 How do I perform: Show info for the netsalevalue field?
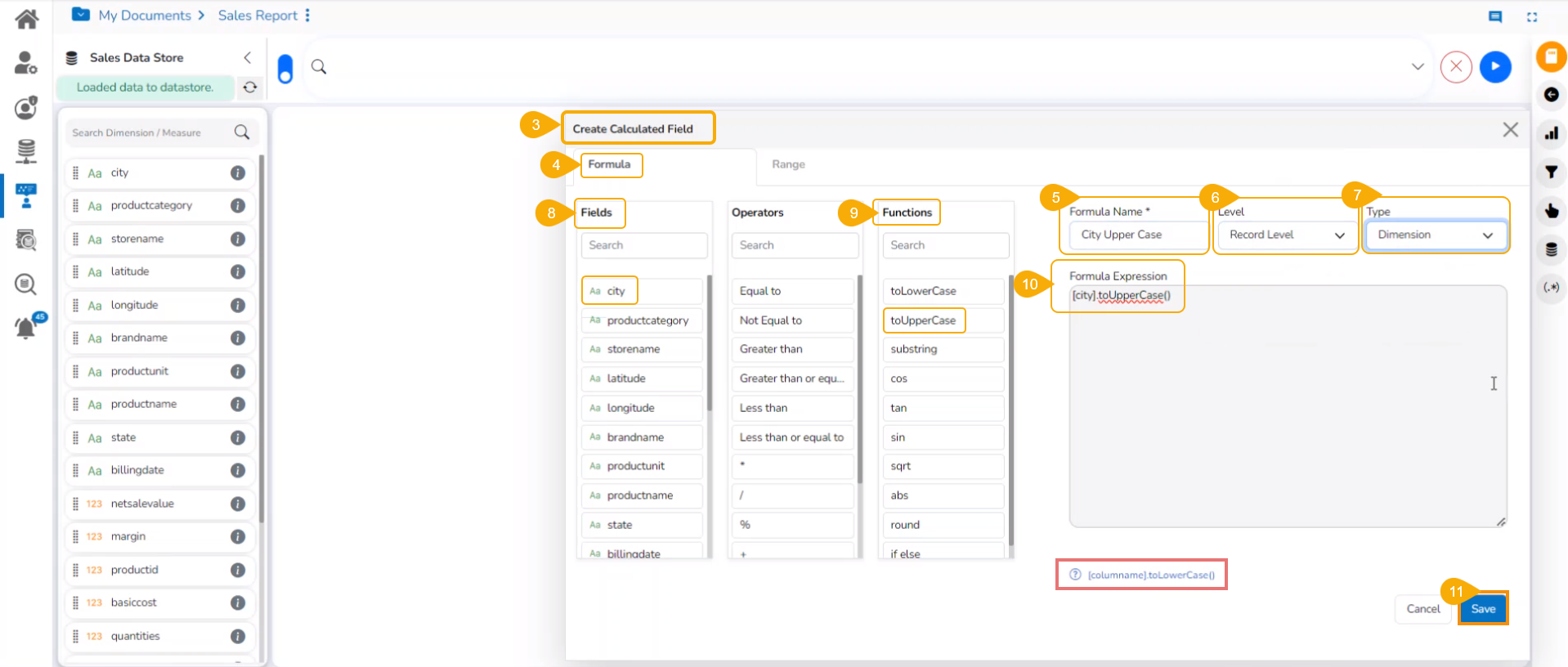(238, 504)
